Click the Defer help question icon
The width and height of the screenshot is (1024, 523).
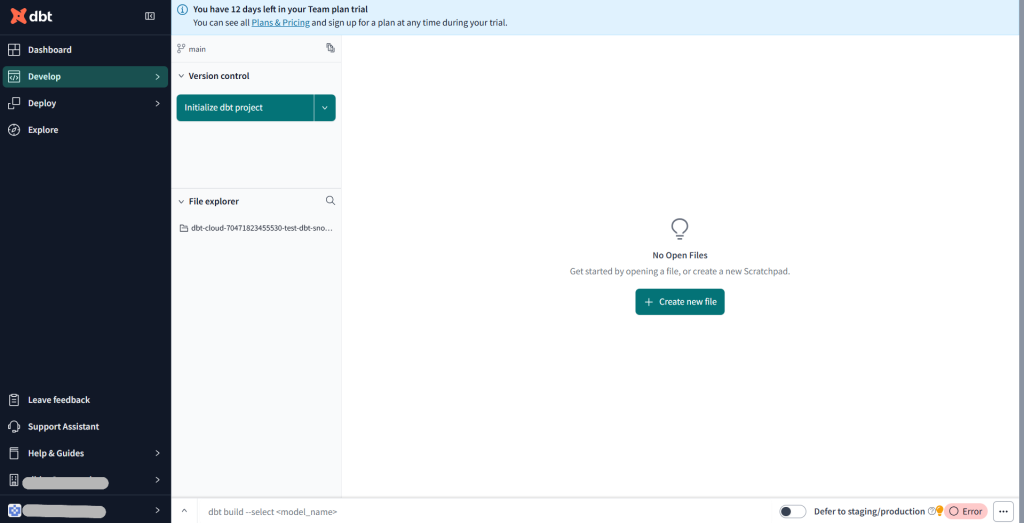pyautogui.click(x=931, y=511)
